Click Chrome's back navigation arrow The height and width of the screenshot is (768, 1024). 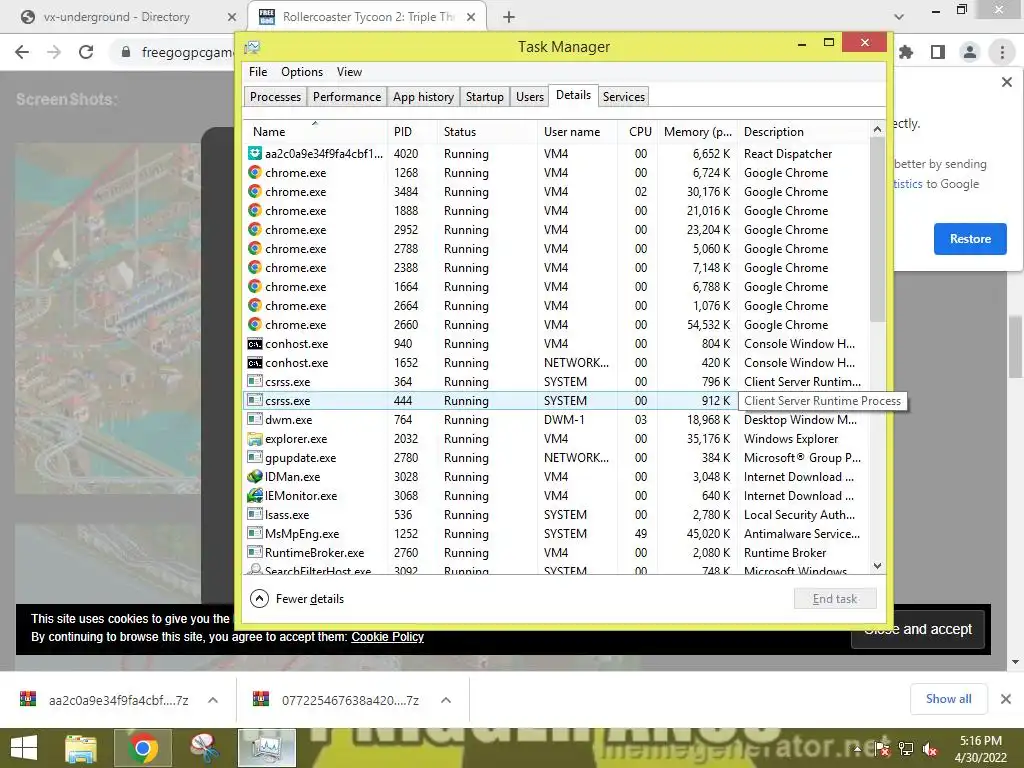[22, 52]
